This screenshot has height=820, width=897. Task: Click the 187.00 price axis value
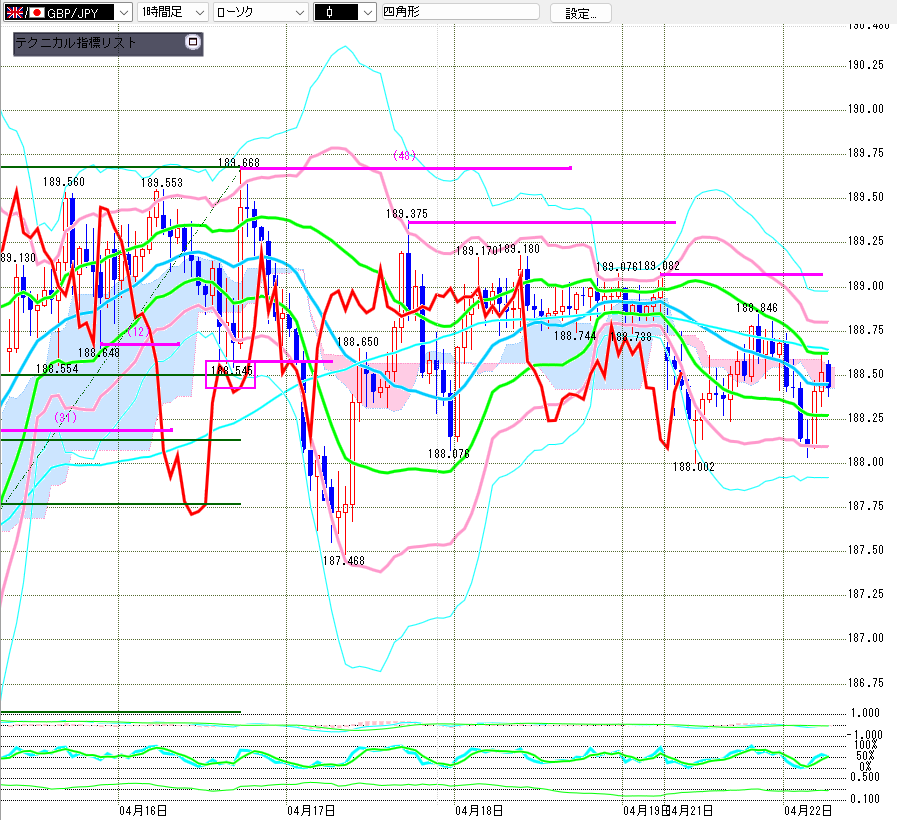tap(866, 637)
